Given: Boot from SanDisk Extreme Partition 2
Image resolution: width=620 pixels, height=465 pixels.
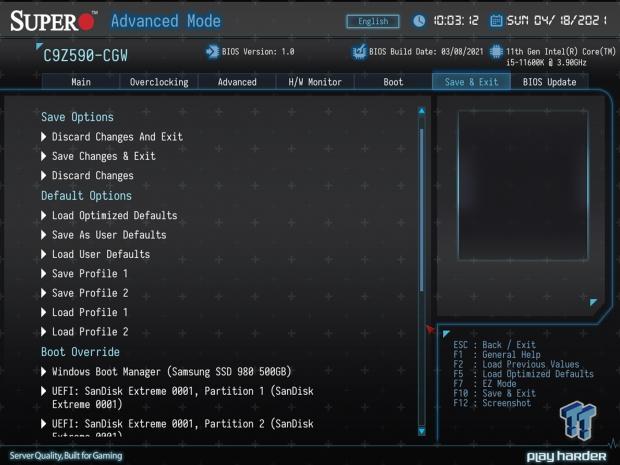Looking at the screenshot, I should [178, 427].
